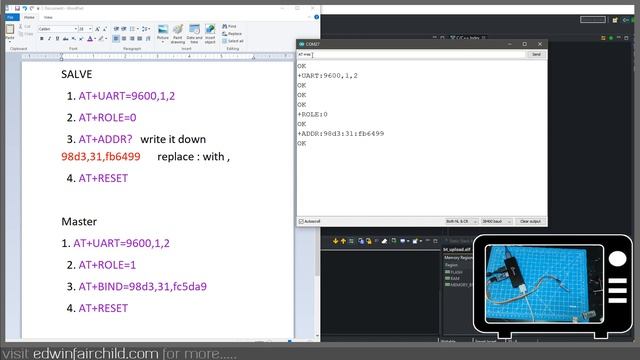Click the yellow down arrow in IDE console toolbar

pos(335,241)
